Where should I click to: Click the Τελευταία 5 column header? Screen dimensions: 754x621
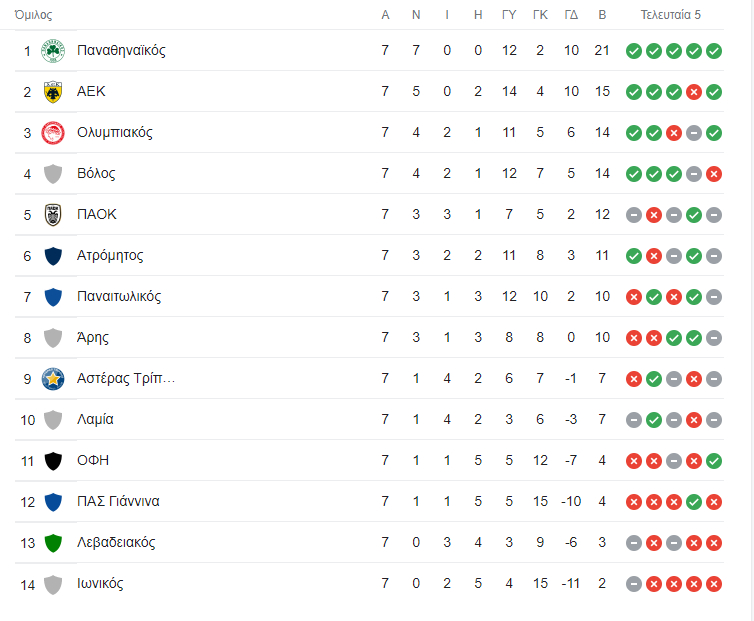[671, 15]
